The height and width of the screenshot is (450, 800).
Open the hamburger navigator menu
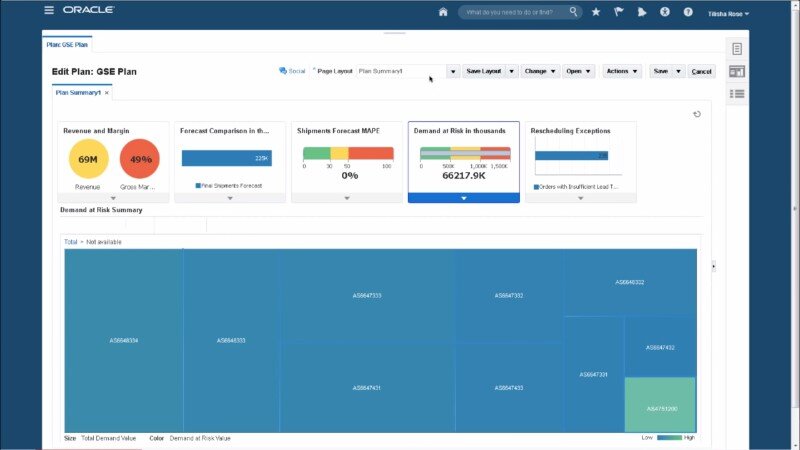click(49, 10)
